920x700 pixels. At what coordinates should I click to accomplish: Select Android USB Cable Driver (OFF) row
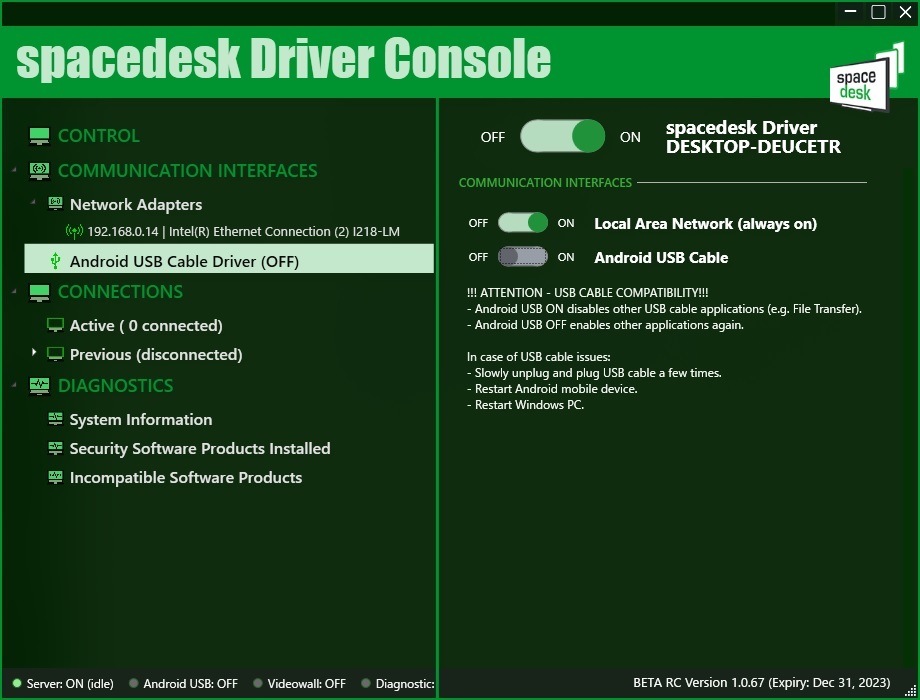pyautogui.click(x=229, y=259)
